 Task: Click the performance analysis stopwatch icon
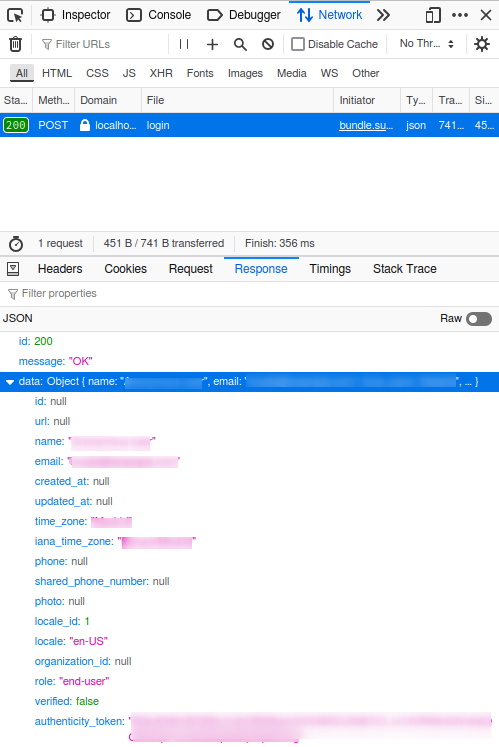[16, 243]
